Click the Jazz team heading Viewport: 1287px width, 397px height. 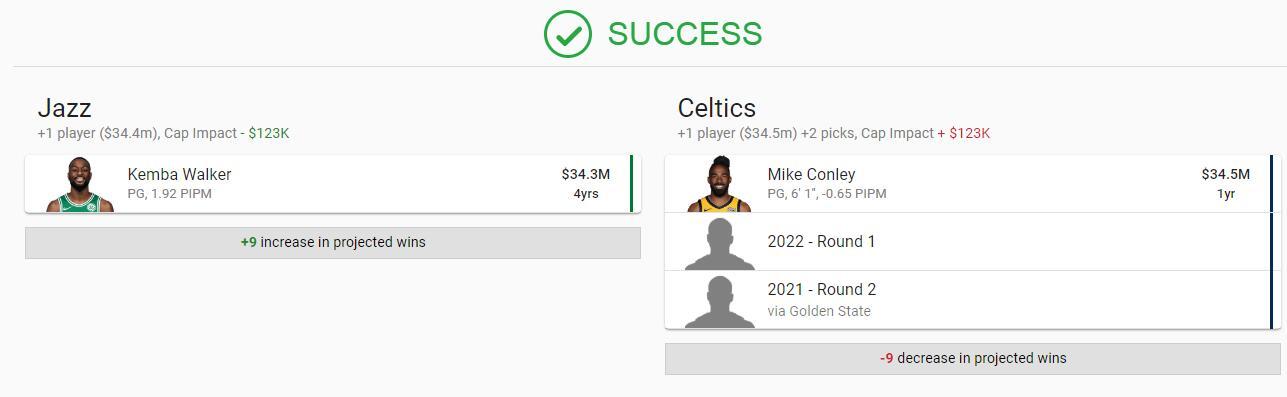[x=64, y=108]
